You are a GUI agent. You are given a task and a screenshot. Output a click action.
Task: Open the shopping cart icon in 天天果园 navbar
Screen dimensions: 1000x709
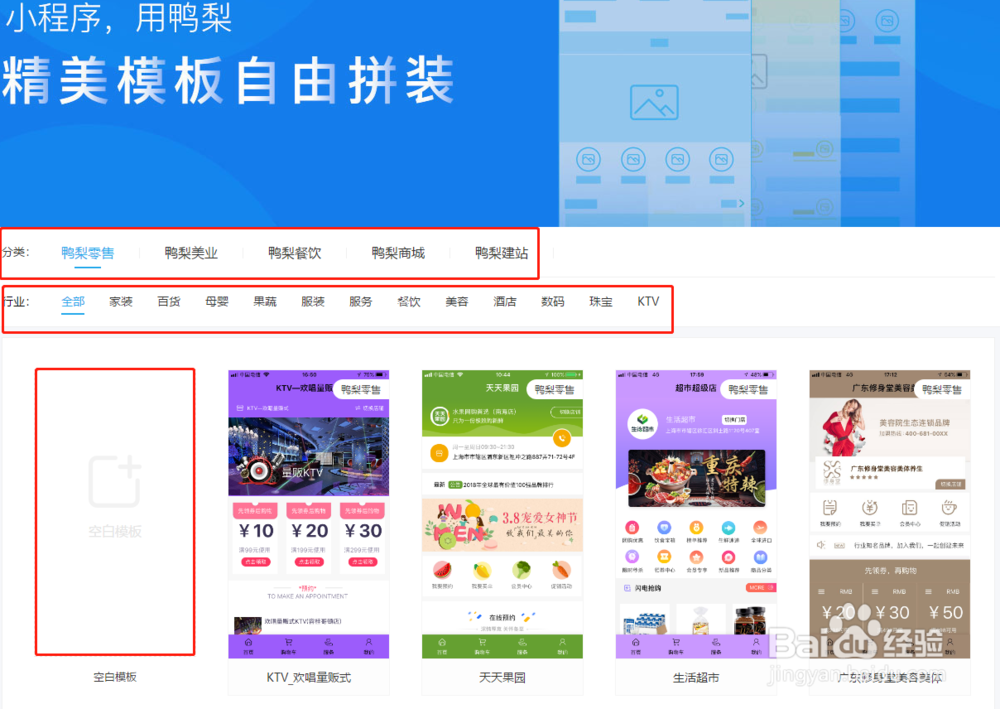482,641
